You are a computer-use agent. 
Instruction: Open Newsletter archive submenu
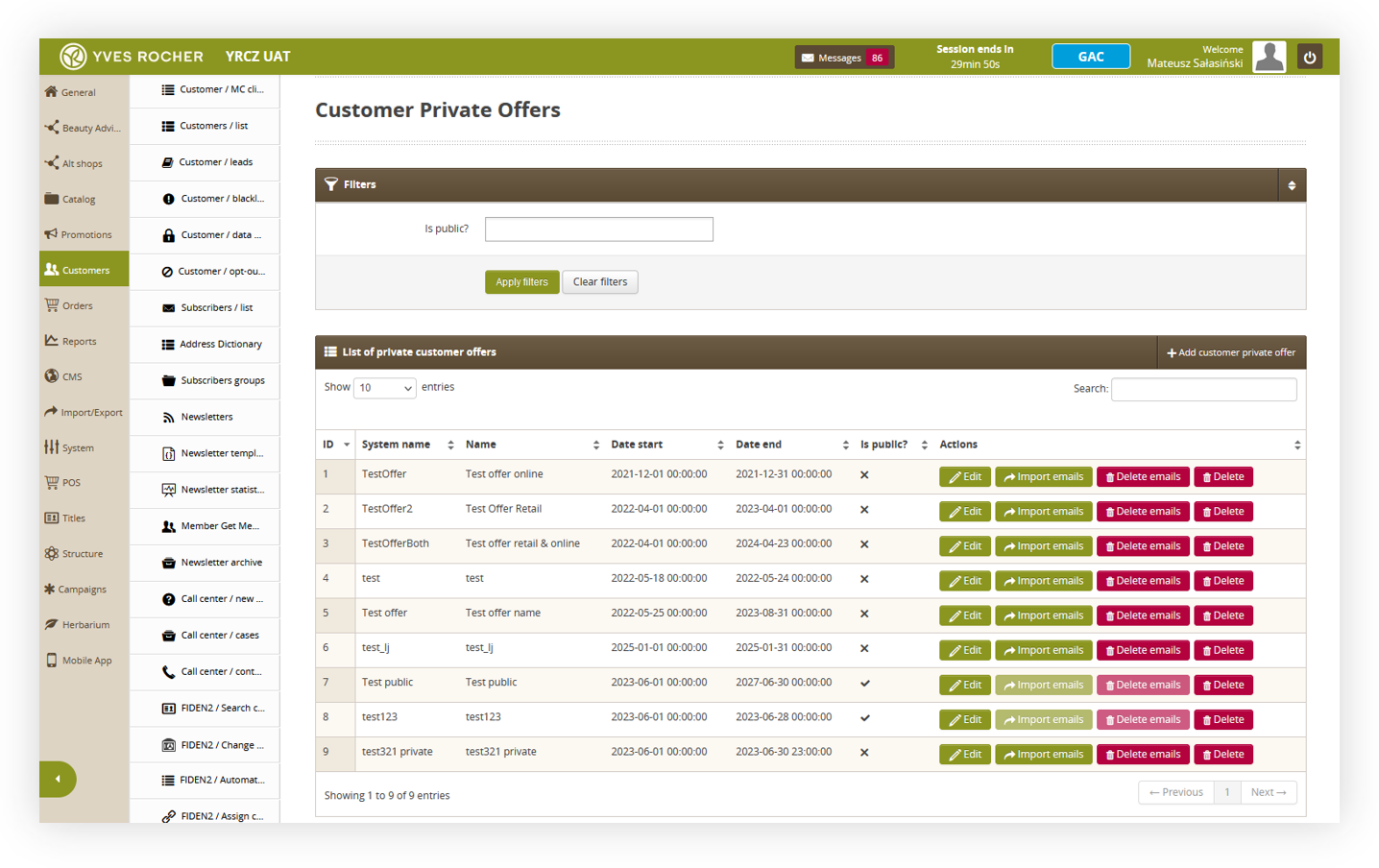[205, 563]
